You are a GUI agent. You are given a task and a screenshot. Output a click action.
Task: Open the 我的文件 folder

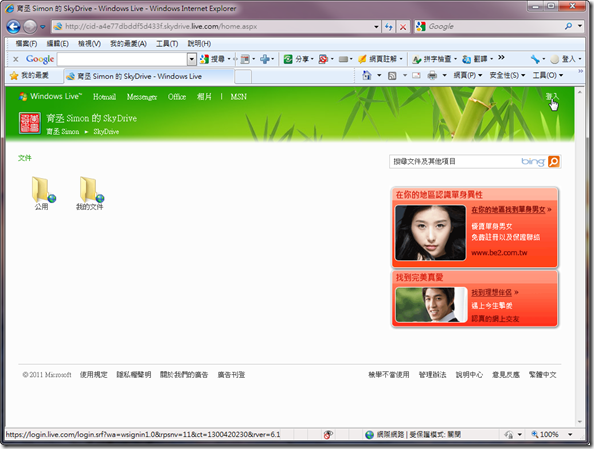[90, 193]
